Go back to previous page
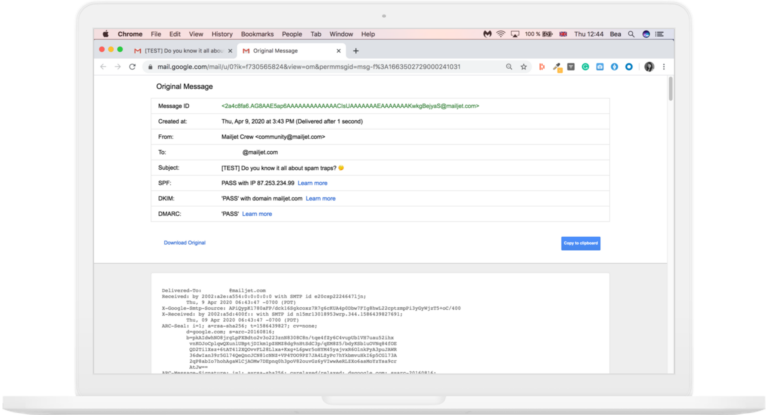Image resolution: width=768 pixels, height=415 pixels. [x=103, y=67]
